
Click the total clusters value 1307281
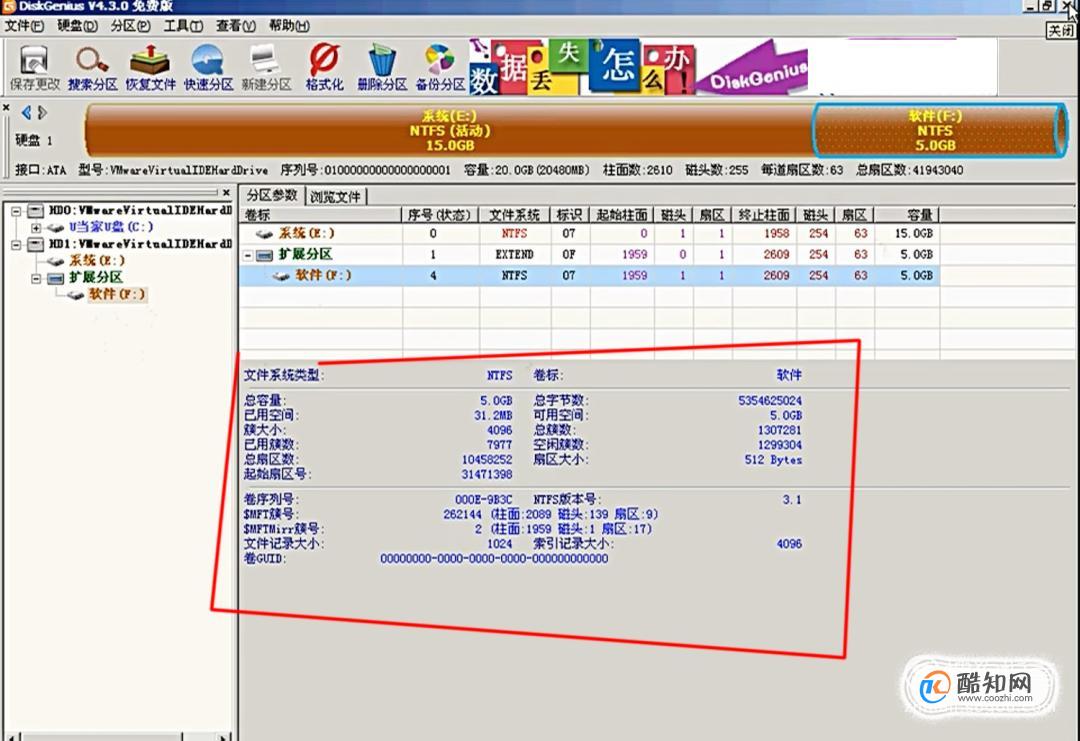780,430
